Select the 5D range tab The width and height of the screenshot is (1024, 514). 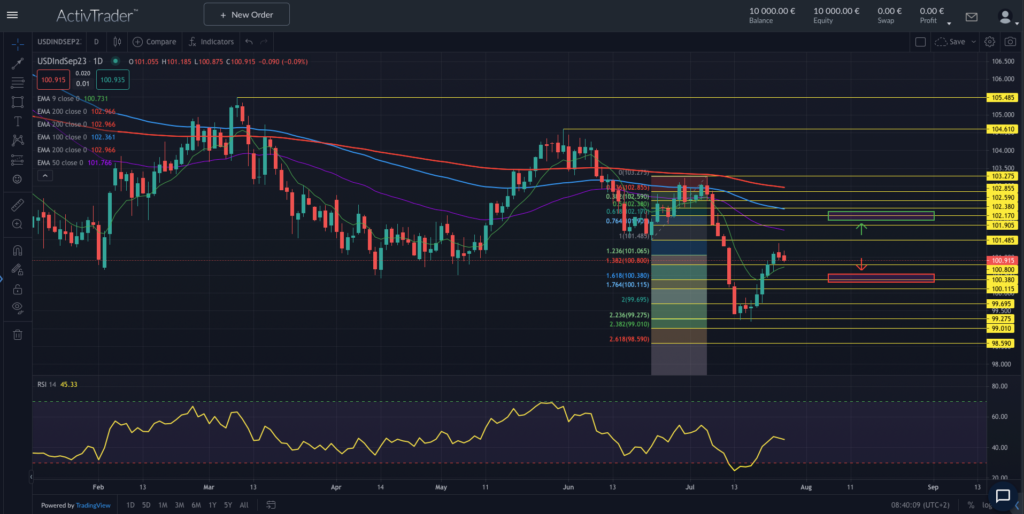[x=146, y=505]
